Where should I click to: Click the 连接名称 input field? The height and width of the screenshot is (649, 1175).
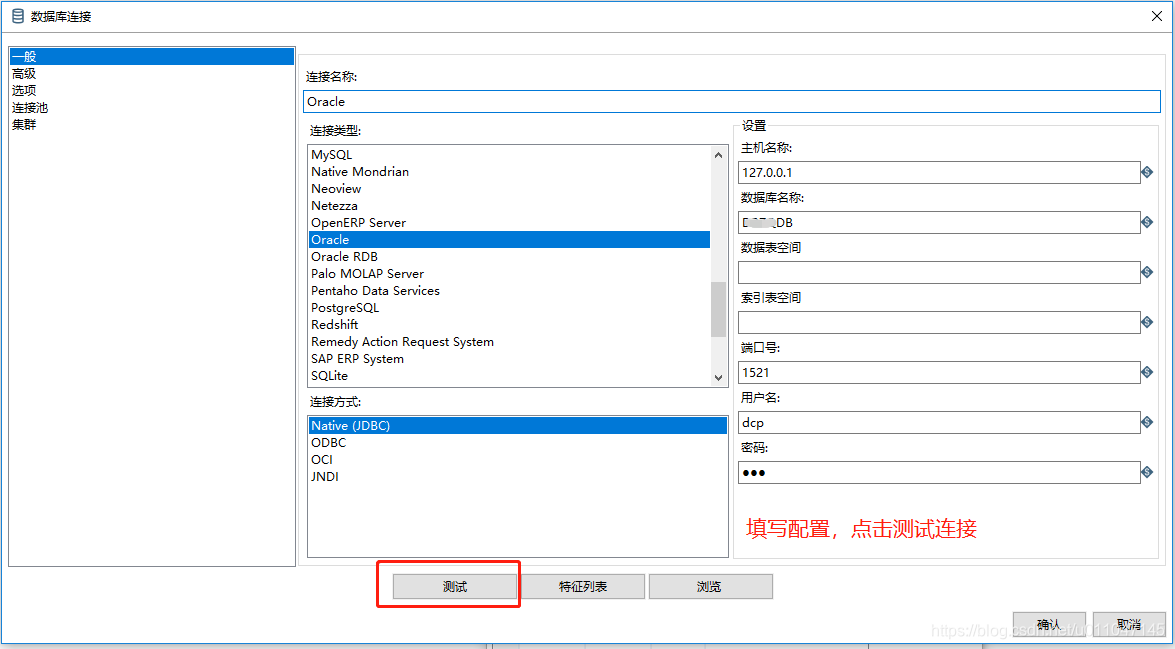732,101
